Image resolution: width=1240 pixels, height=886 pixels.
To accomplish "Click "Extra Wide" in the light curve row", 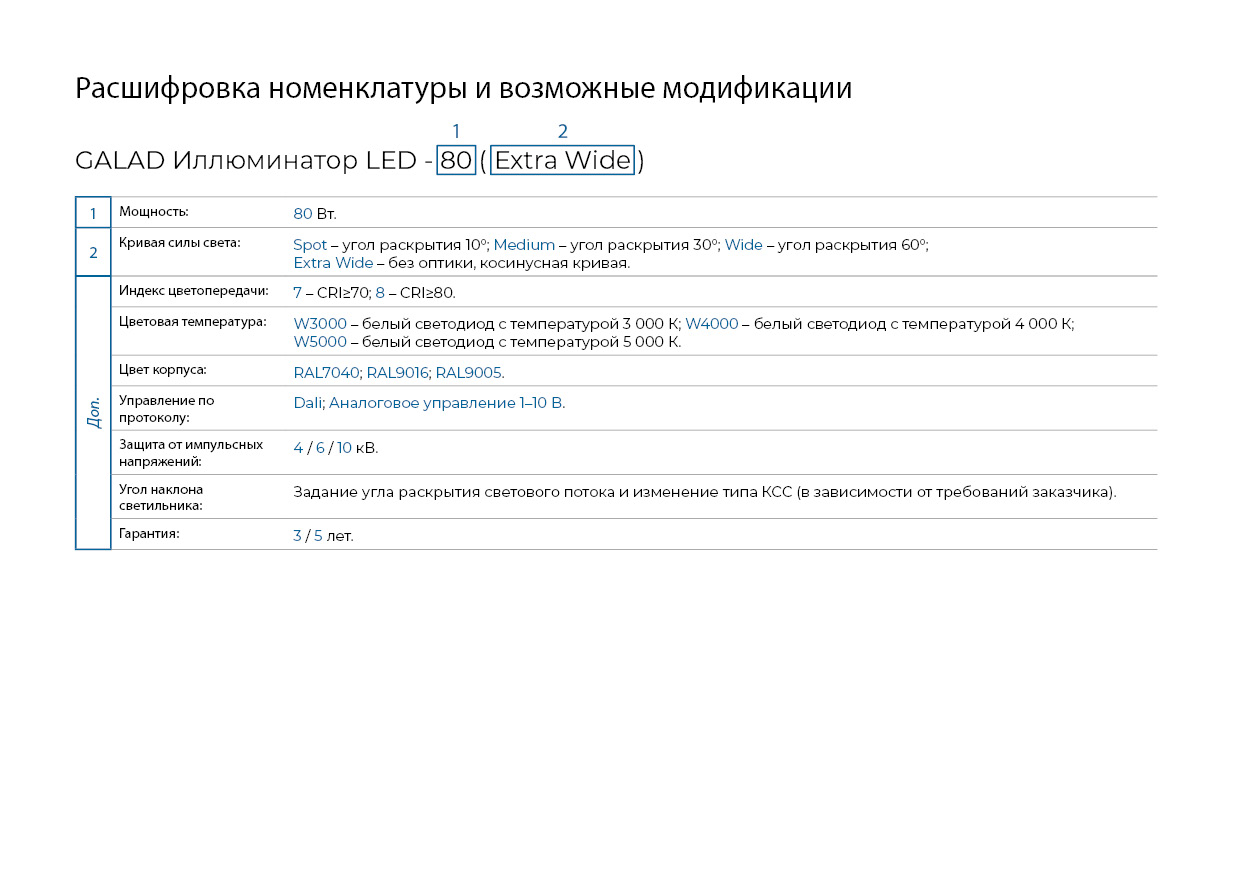I will (333, 263).
